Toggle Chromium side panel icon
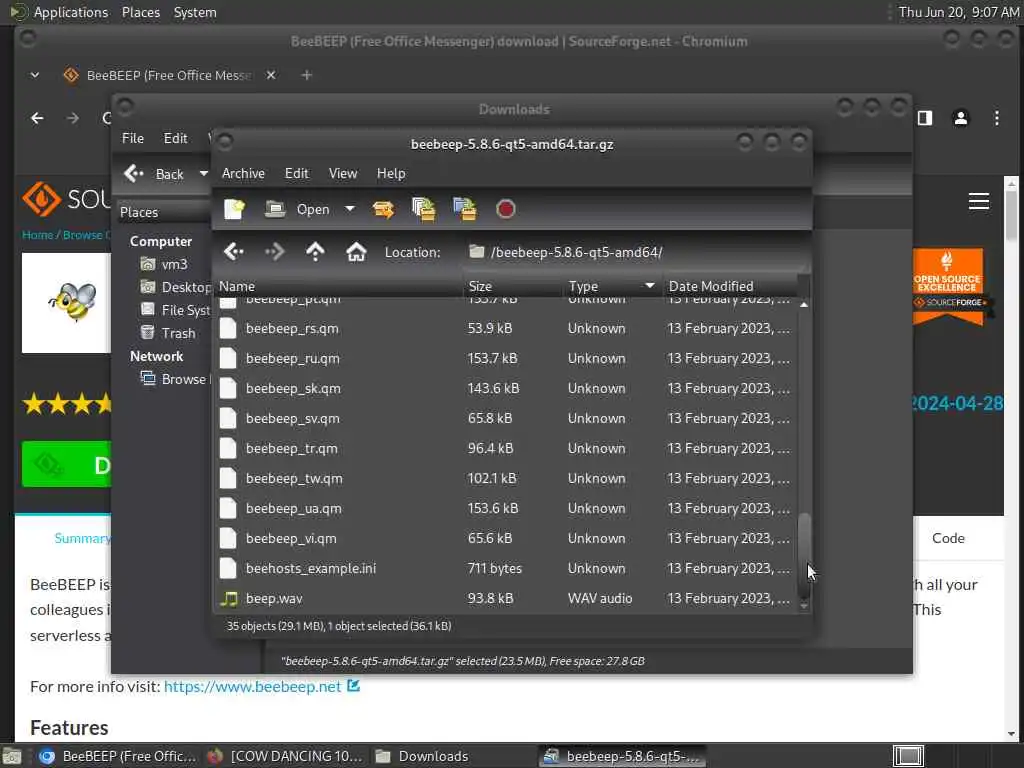 tap(925, 118)
